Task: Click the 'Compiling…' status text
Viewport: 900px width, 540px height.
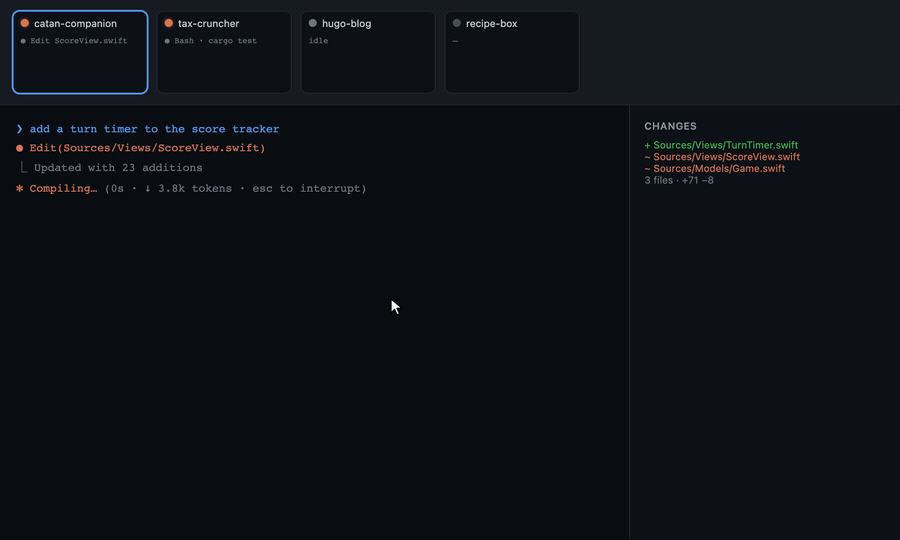Action: click(63, 188)
